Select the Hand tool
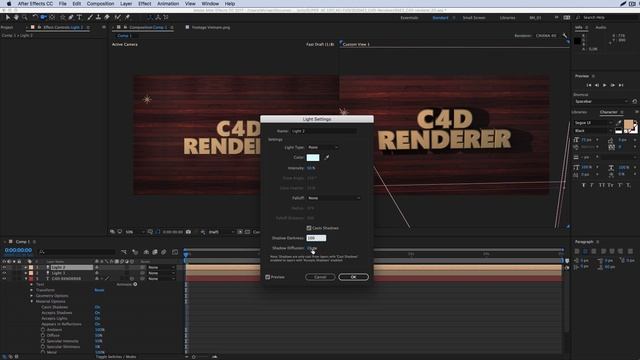The width and height of the screenshot is (640, 360). tap(16, 17)
